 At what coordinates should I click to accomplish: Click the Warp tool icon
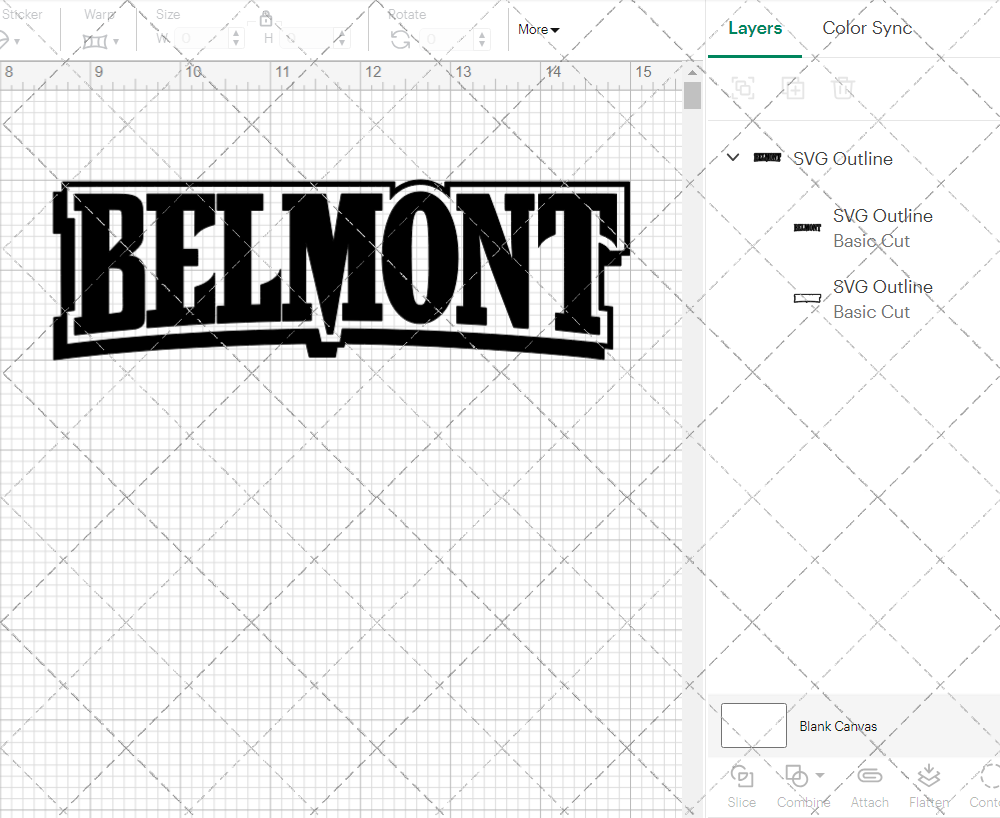pos(97,40)
